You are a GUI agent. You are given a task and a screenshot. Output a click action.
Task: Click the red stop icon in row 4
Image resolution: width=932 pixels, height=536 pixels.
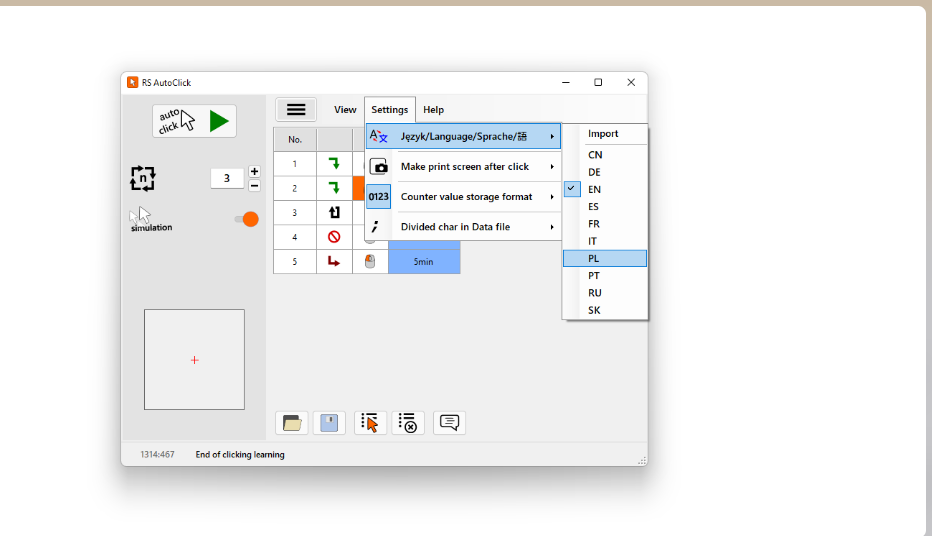click(334, 237)
